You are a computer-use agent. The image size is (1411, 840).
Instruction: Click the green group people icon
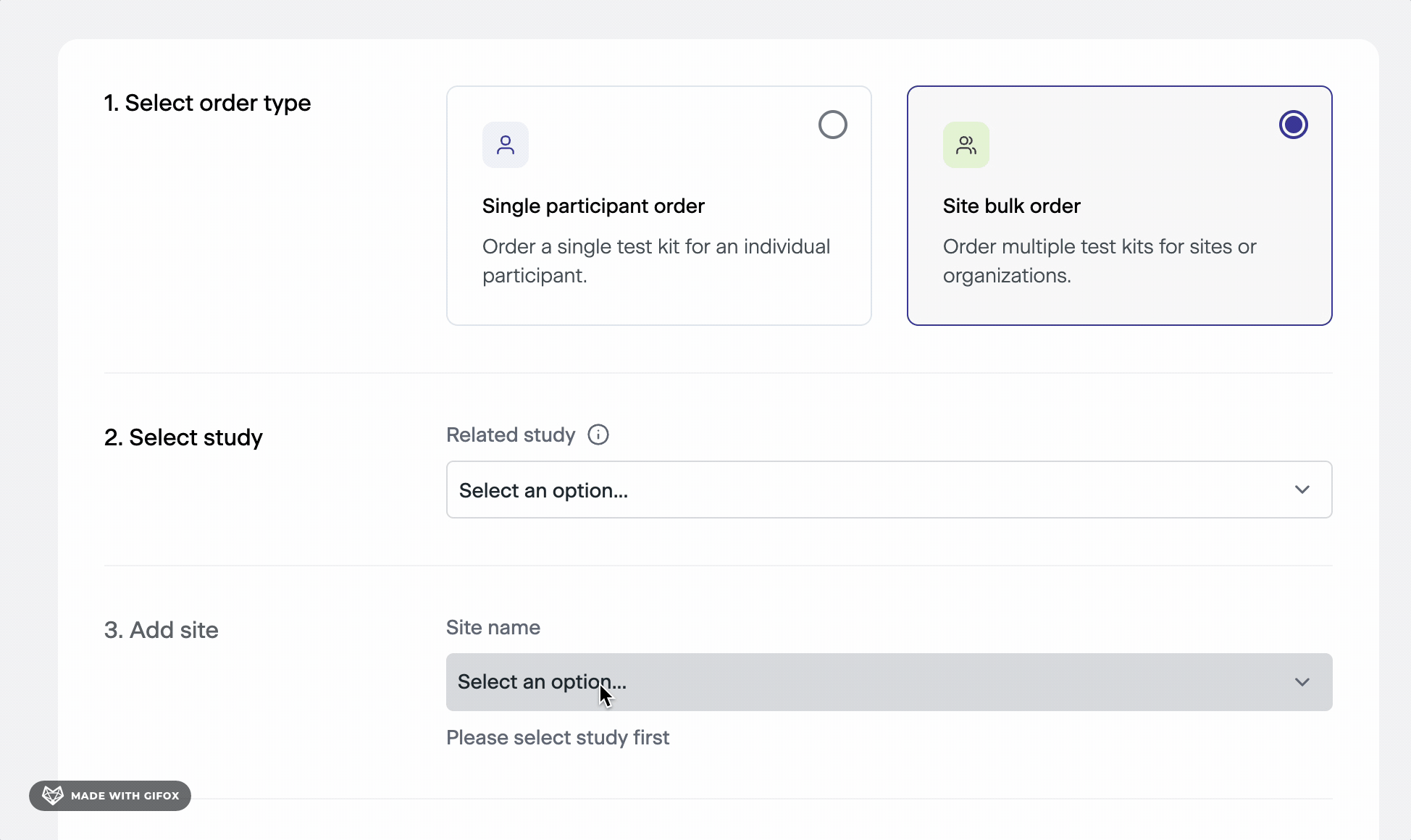tap(966, 145)
